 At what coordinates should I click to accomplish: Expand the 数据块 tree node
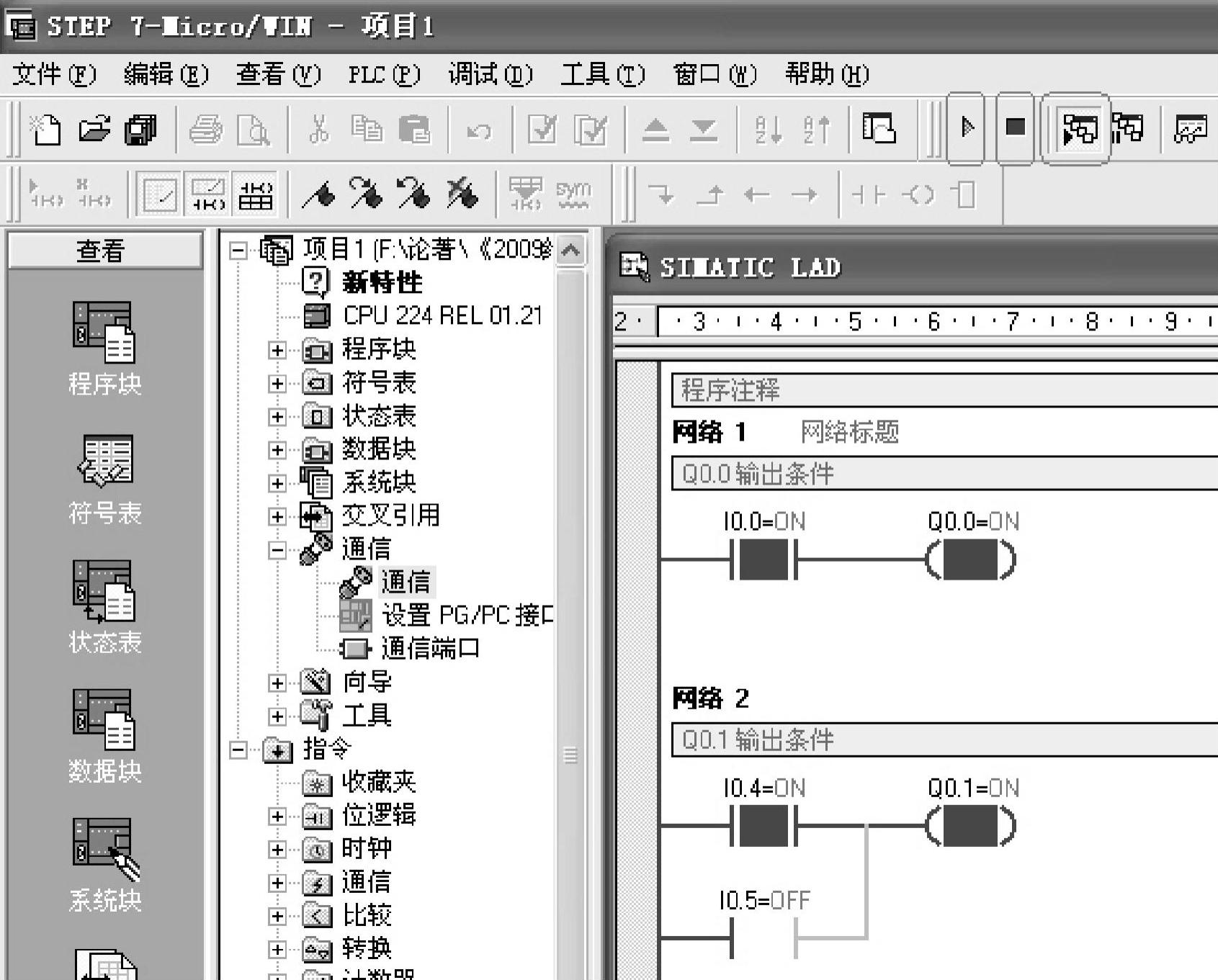277,450
